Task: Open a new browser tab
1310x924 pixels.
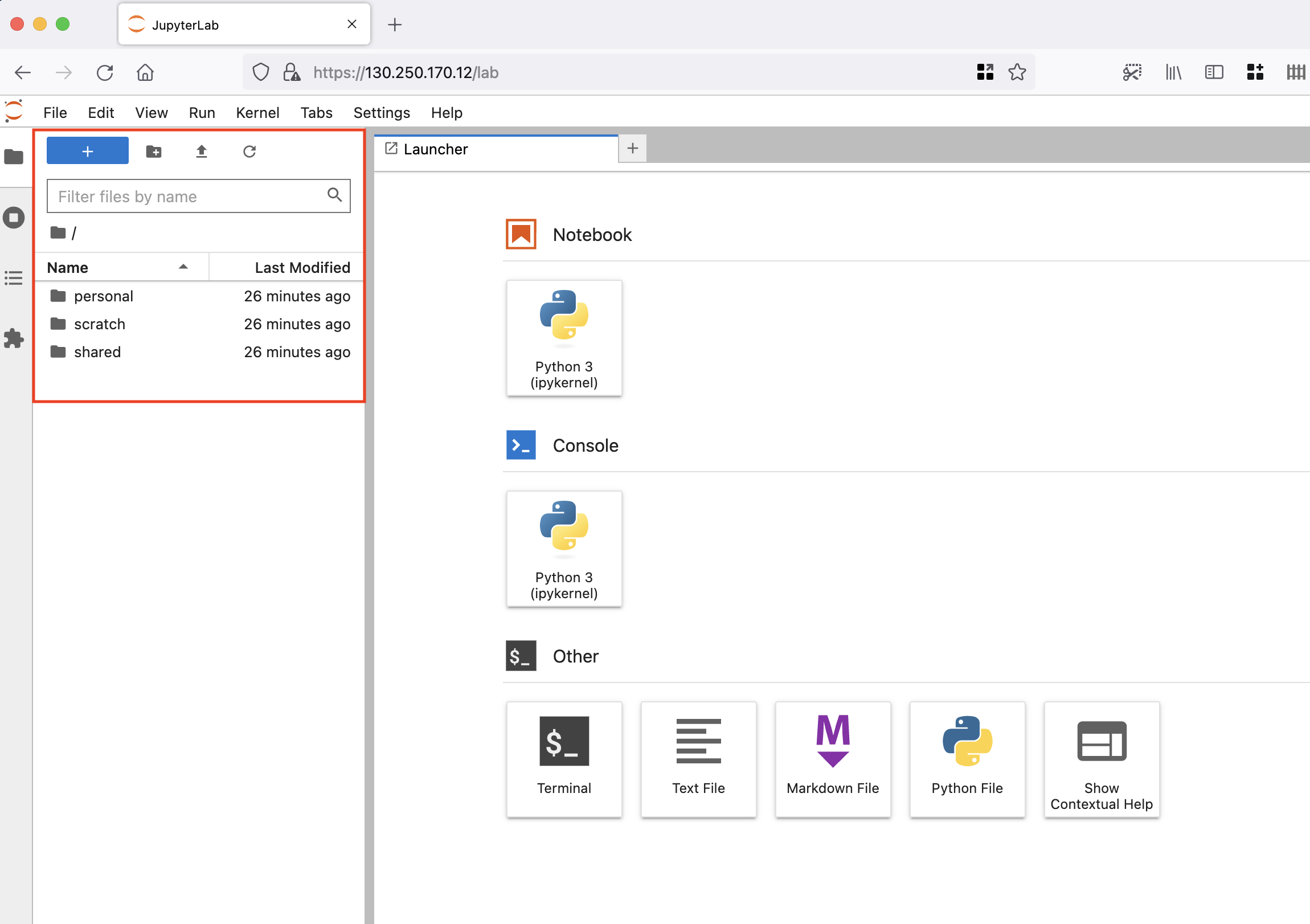Action: [x=394, y=24]
